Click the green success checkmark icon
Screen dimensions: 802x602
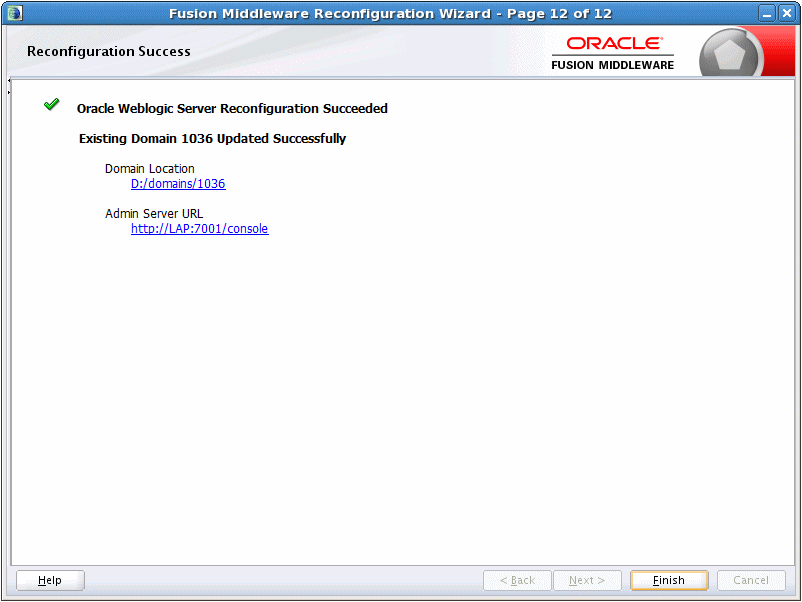click(52, 104)
